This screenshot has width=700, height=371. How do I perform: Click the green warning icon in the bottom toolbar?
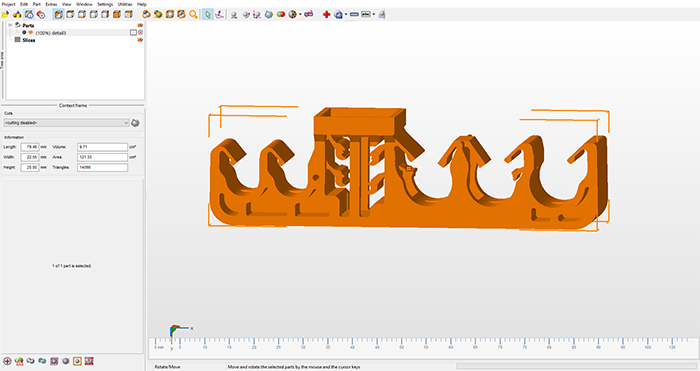[19, 361]
